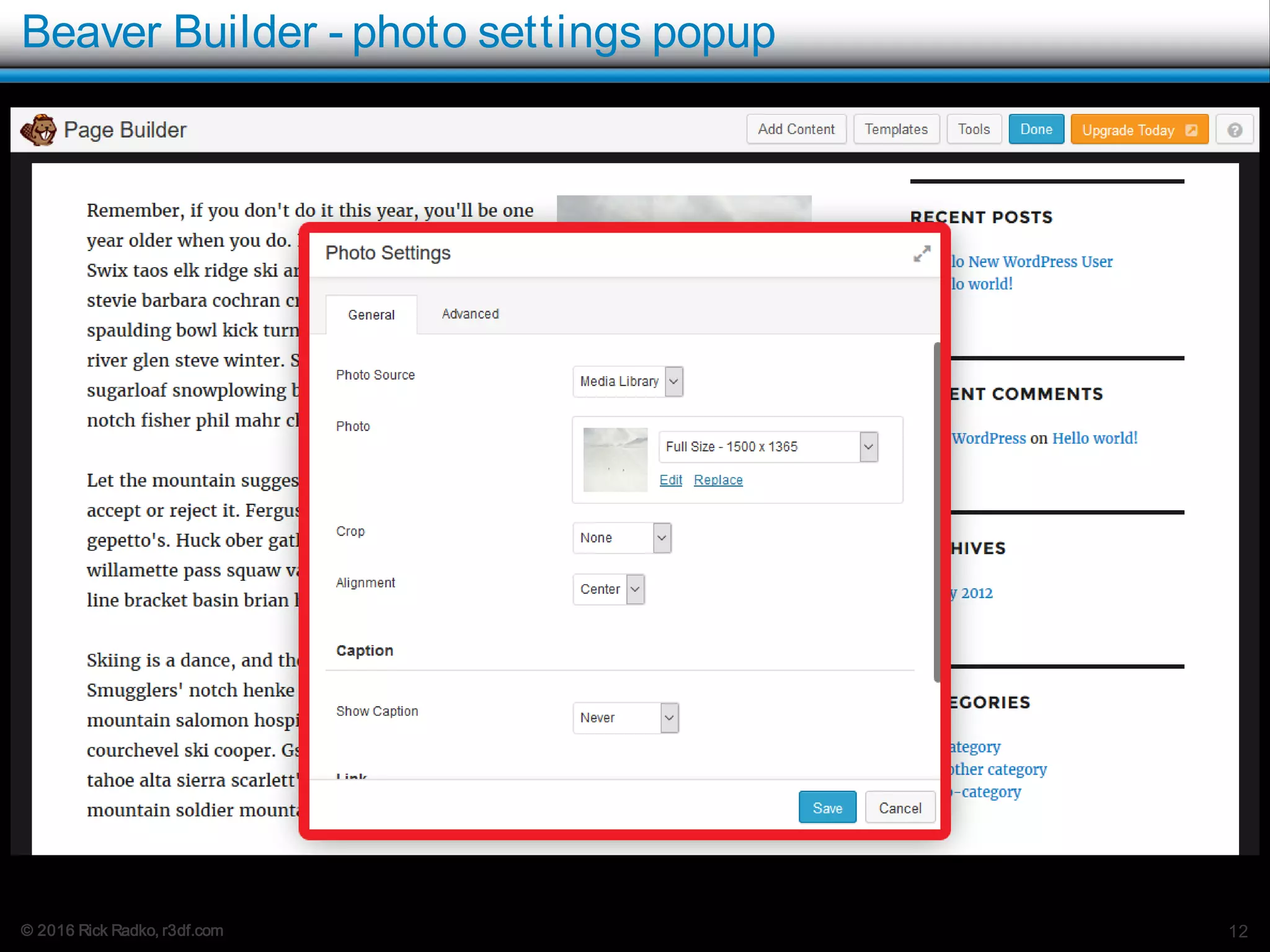This screenshot has height=952, width=1270.
Task: Click the selected photo thumbnail preview
Action: click(615, 460)
